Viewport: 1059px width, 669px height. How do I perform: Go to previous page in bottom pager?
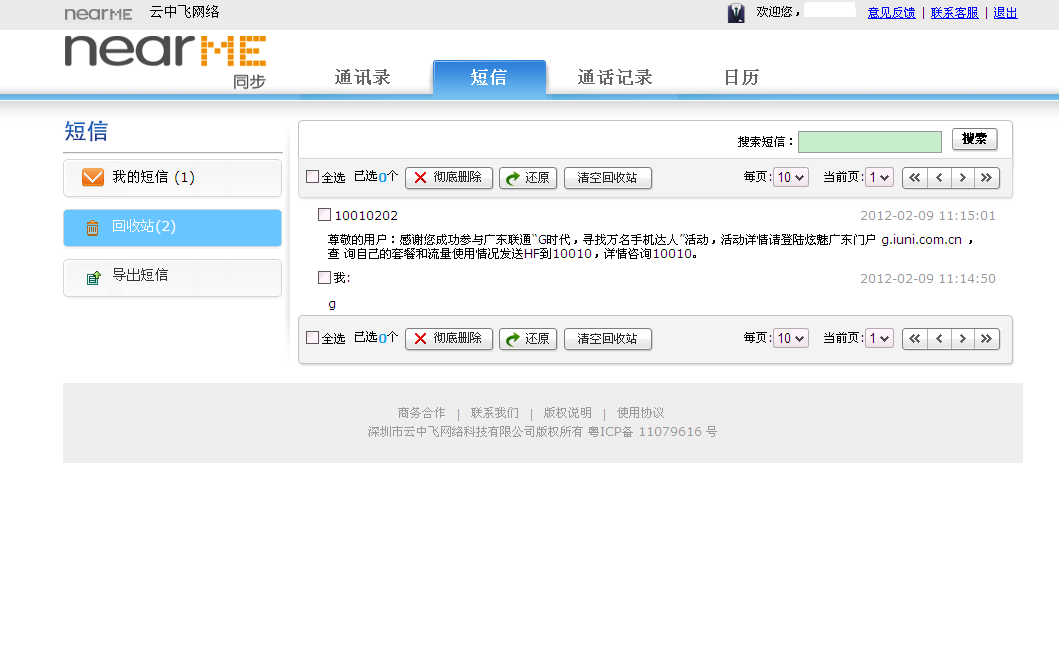pos(939,338)
